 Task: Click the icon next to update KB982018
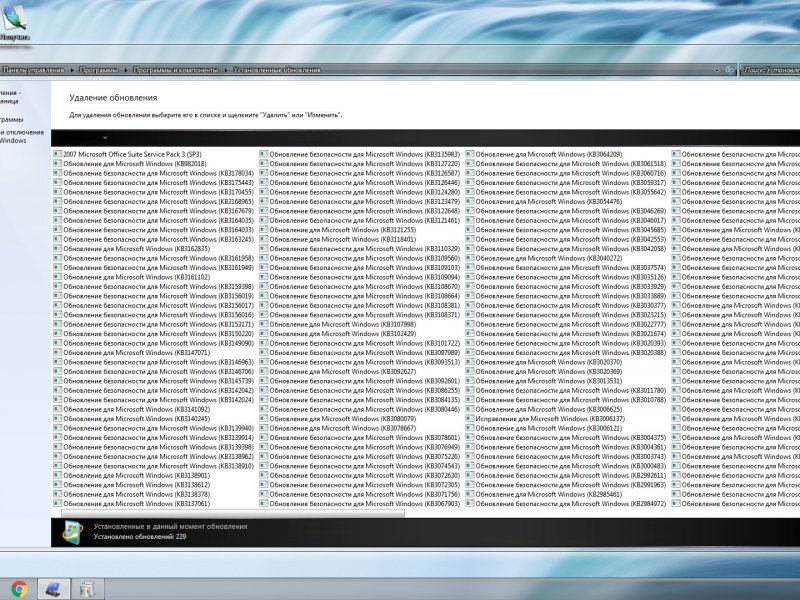point(57,163)
